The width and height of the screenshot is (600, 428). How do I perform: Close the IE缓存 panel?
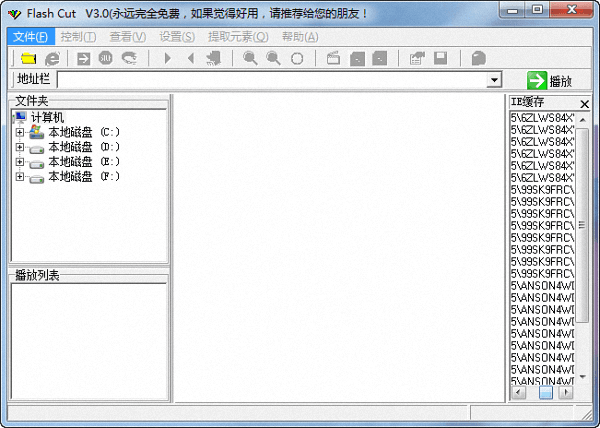tap(584, 104)
